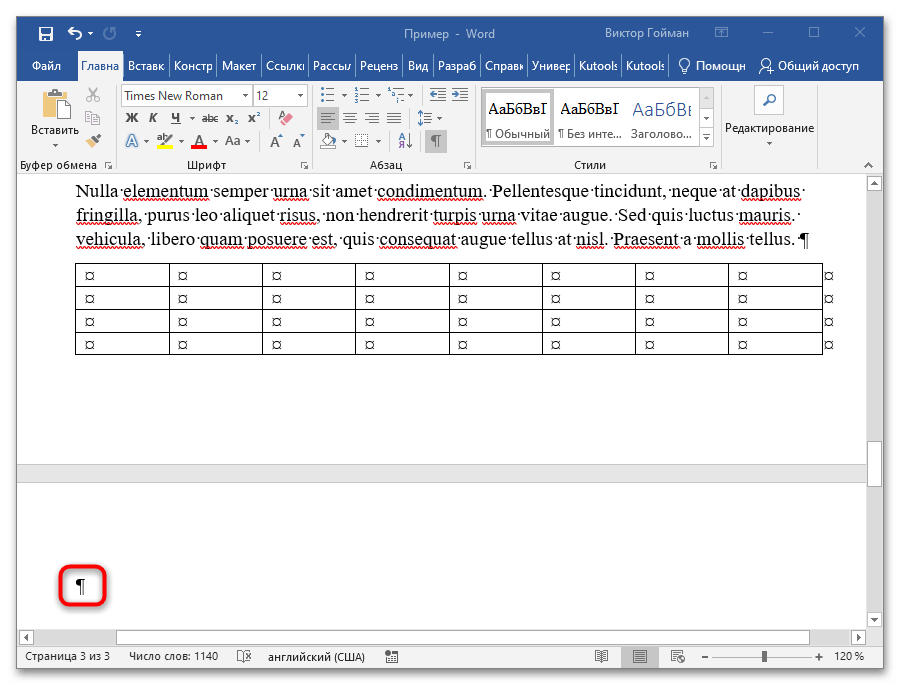
Task: Click the английский (США) language indicator
Action: pyautogui.click(x=316, y=656)
